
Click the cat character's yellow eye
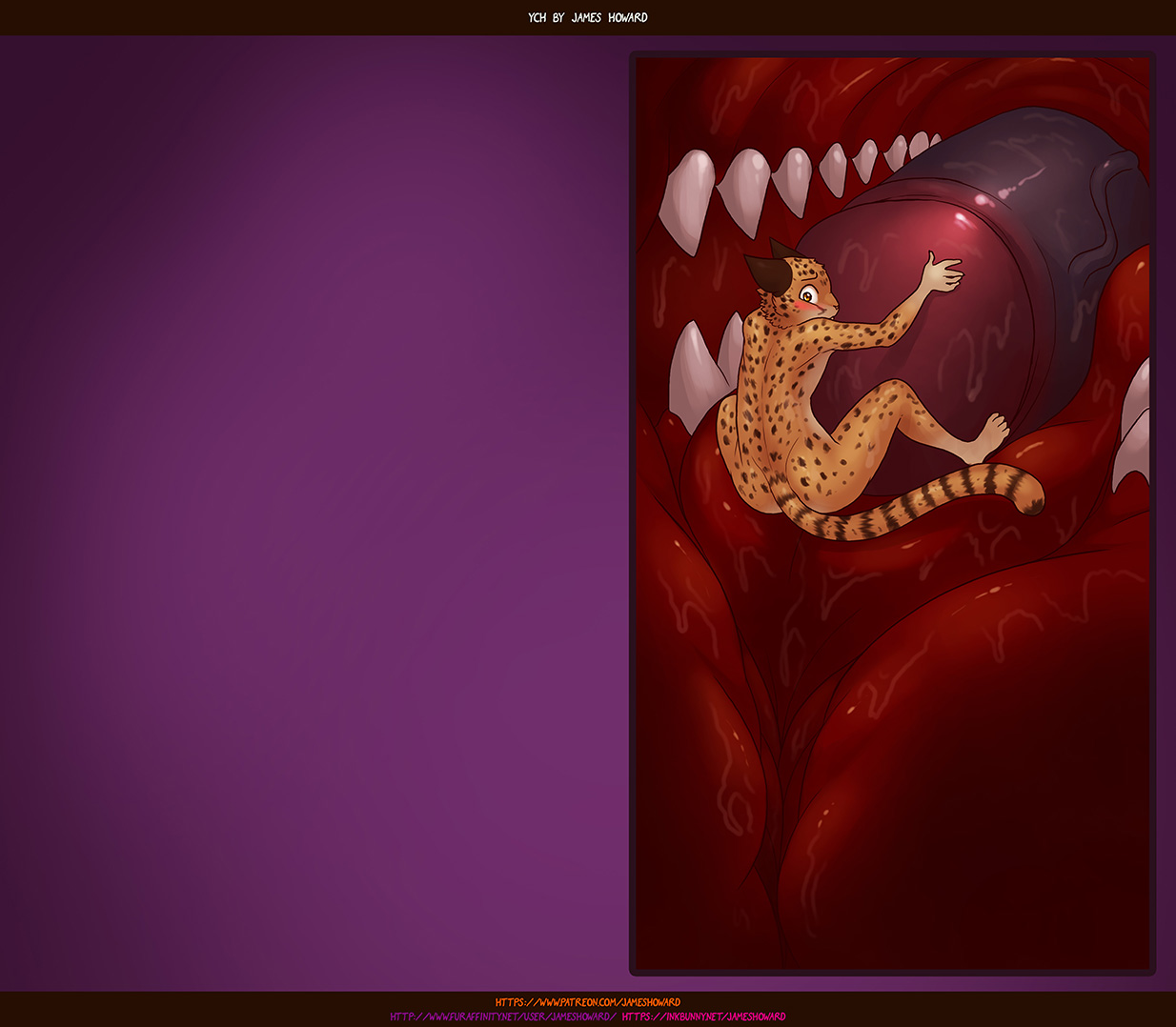coord(807,295)
